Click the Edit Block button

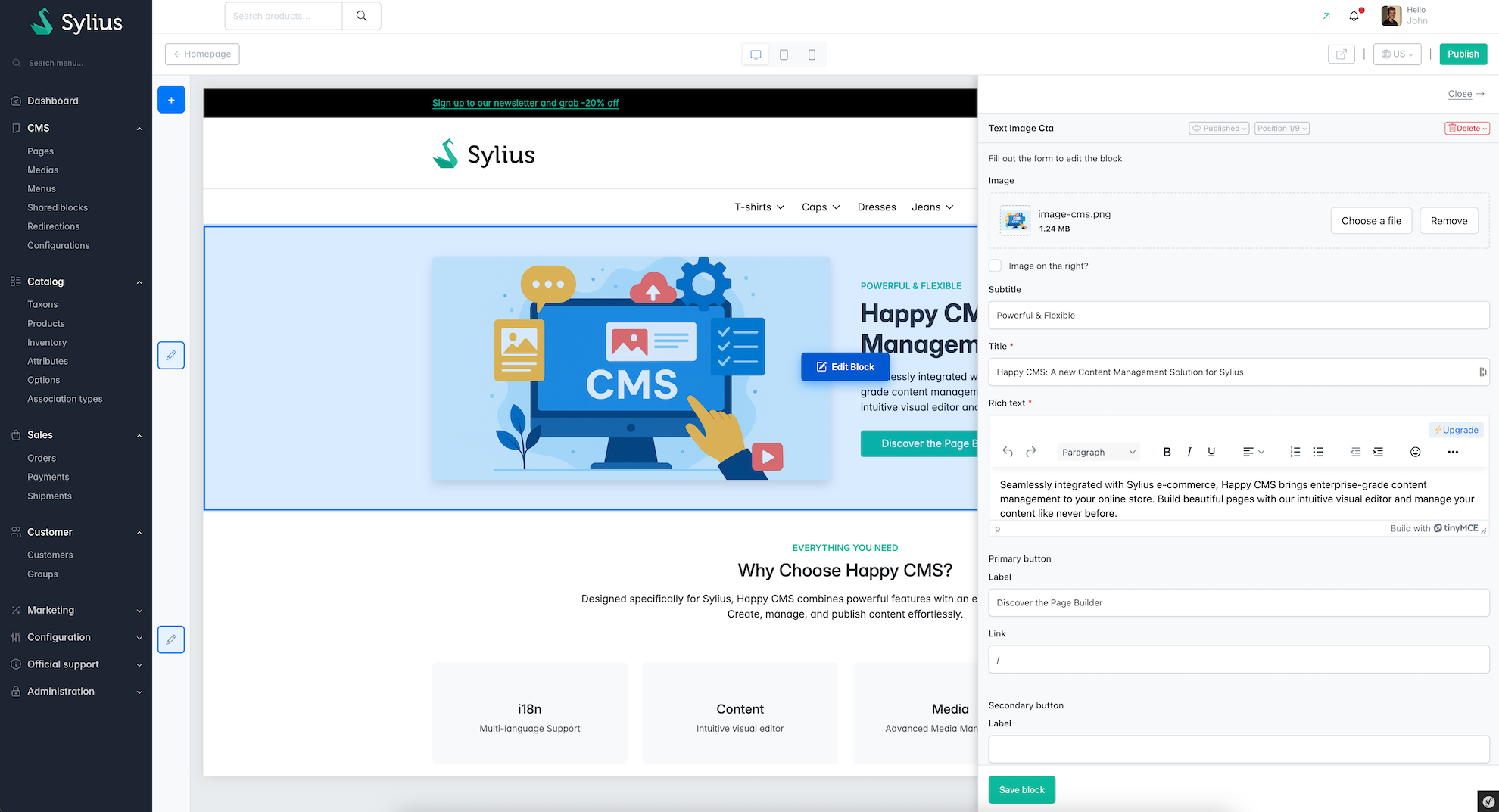click(845, 367)
